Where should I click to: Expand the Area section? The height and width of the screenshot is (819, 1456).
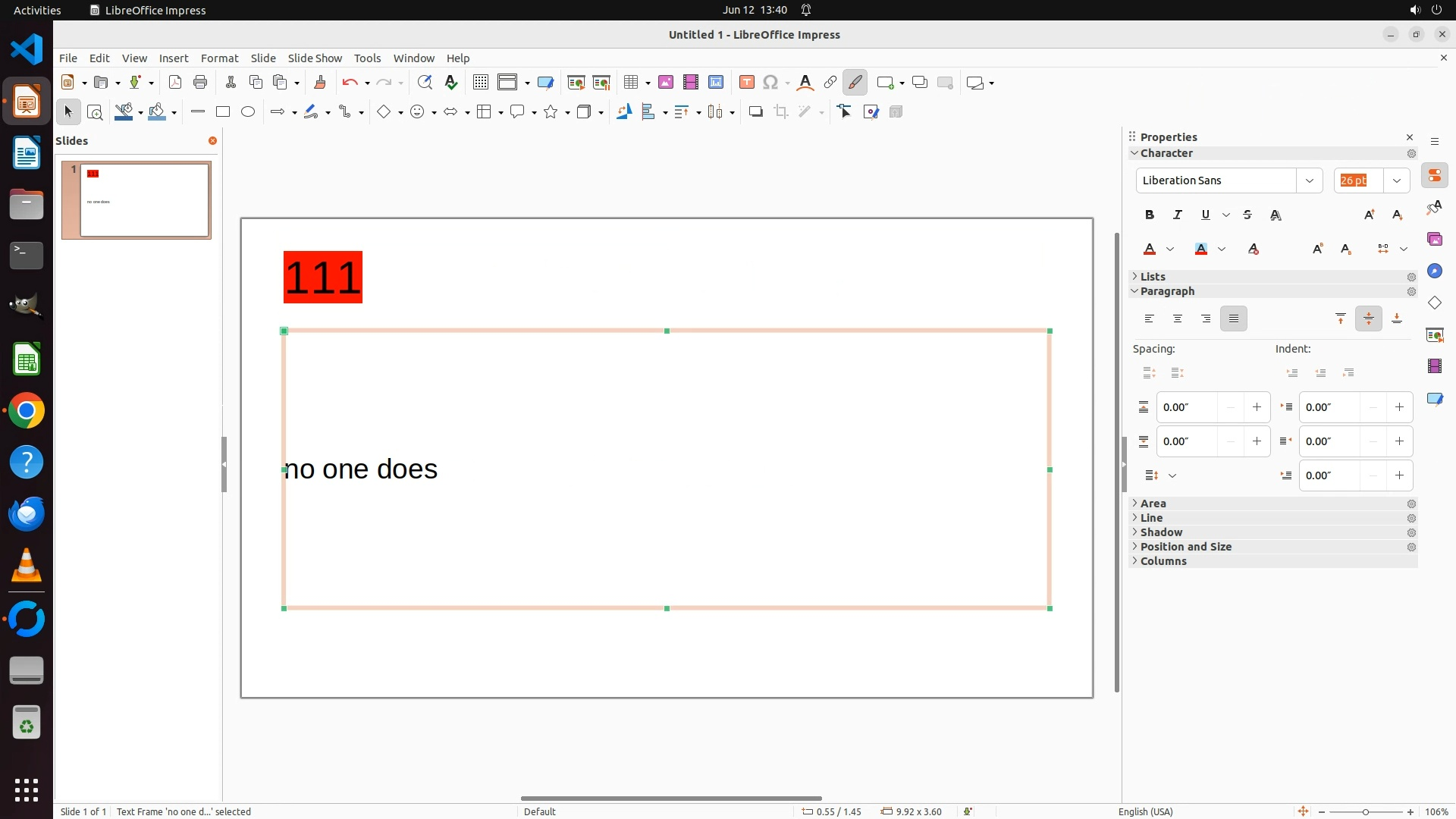click(1153, 504)
